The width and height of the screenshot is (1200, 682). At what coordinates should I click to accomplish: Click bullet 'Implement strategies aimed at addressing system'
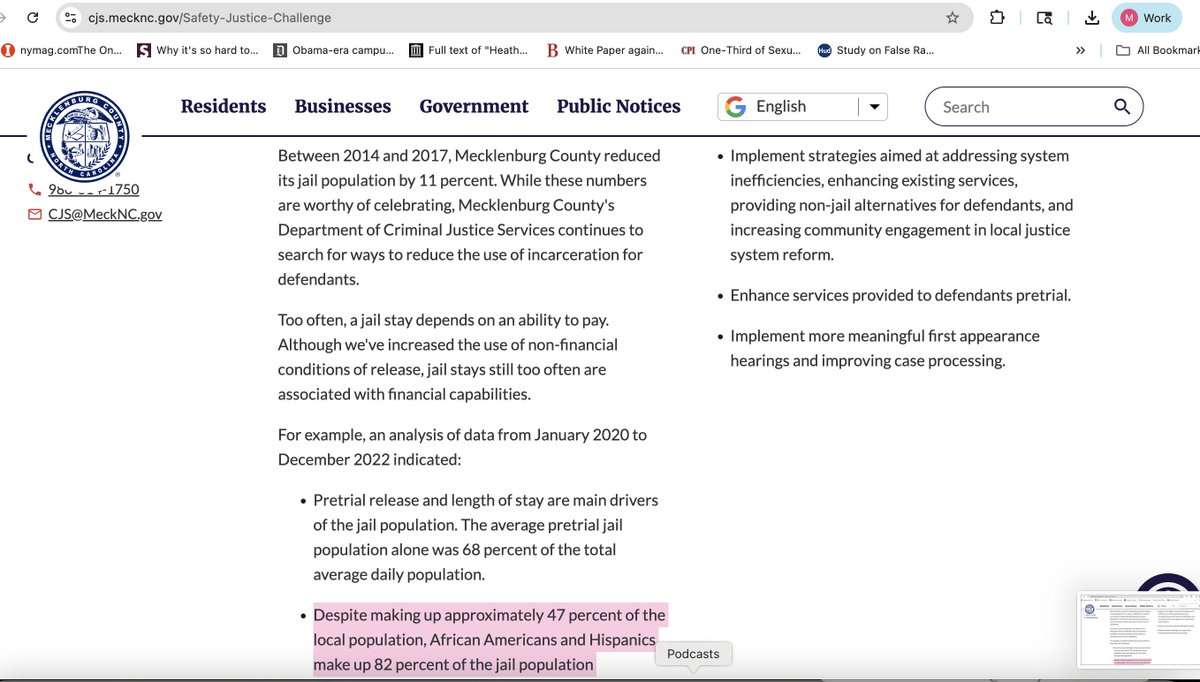click(901, 205)
